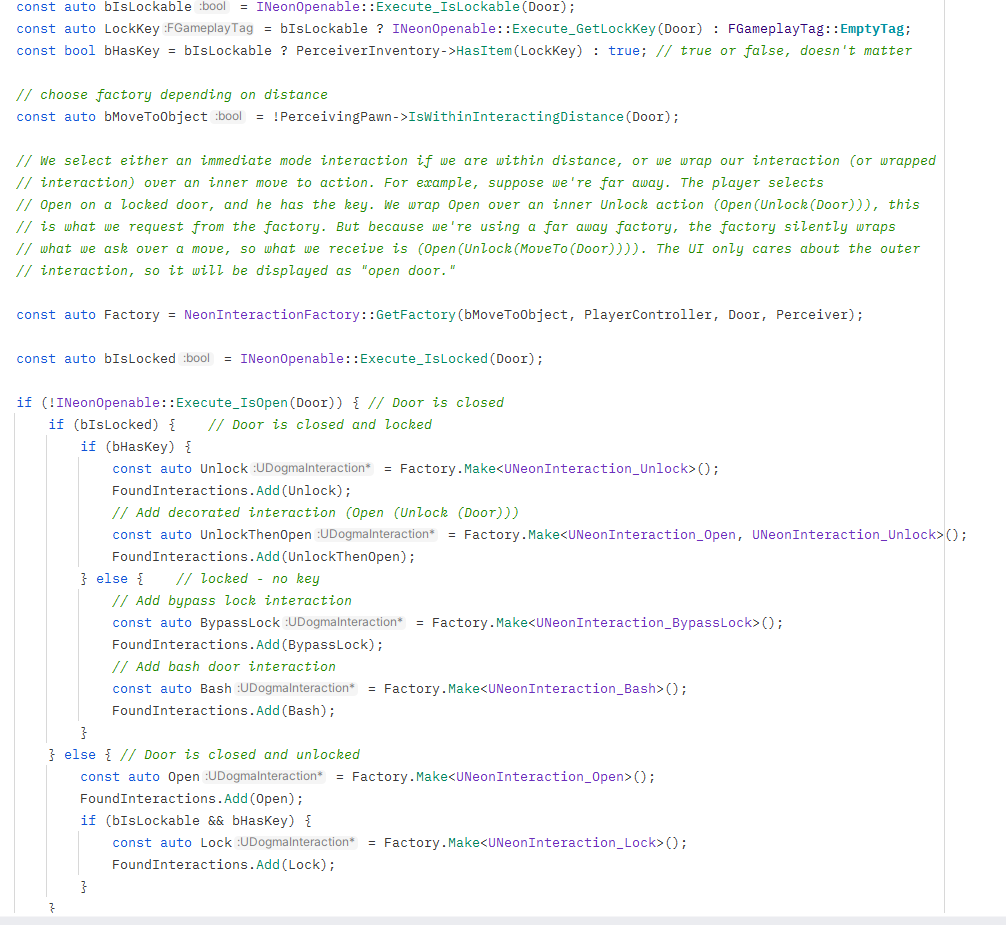The height and width of the screenshot is (925, 1006).
Task: Click :UDogmaInteraction* hint beside UnlockThenOpen
Action: pyautogui.click(x=377, y=534)
